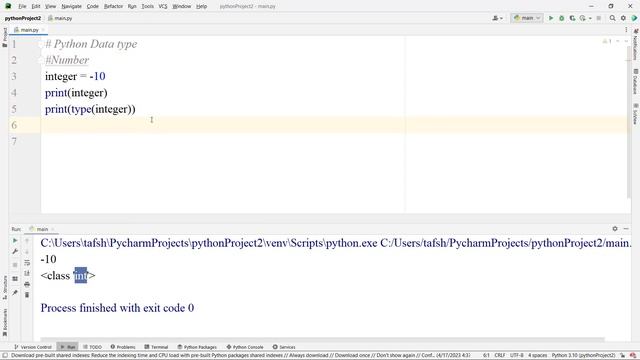
Task: Open the Bookmarks tool window
Action: pos(4,322)
